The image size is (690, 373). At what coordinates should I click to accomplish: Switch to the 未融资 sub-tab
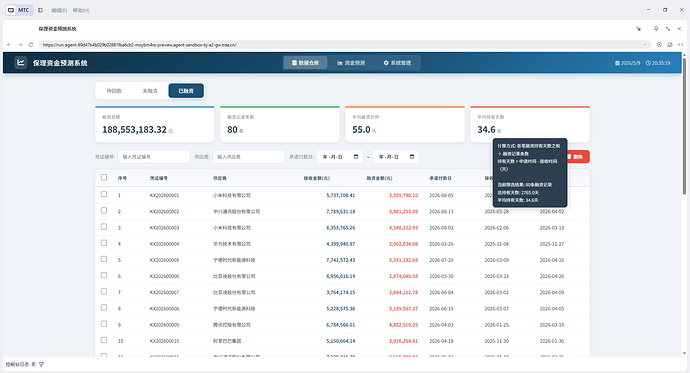point(150,91)
